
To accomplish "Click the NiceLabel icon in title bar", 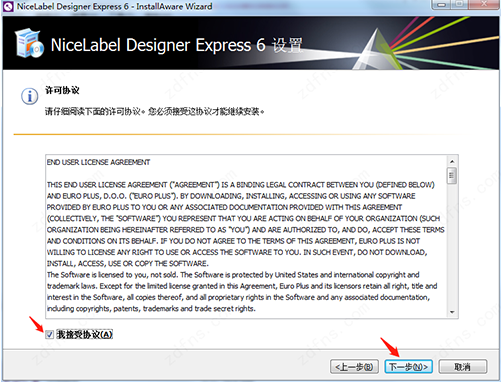I will pyautogui.click(x=8, y=6).
